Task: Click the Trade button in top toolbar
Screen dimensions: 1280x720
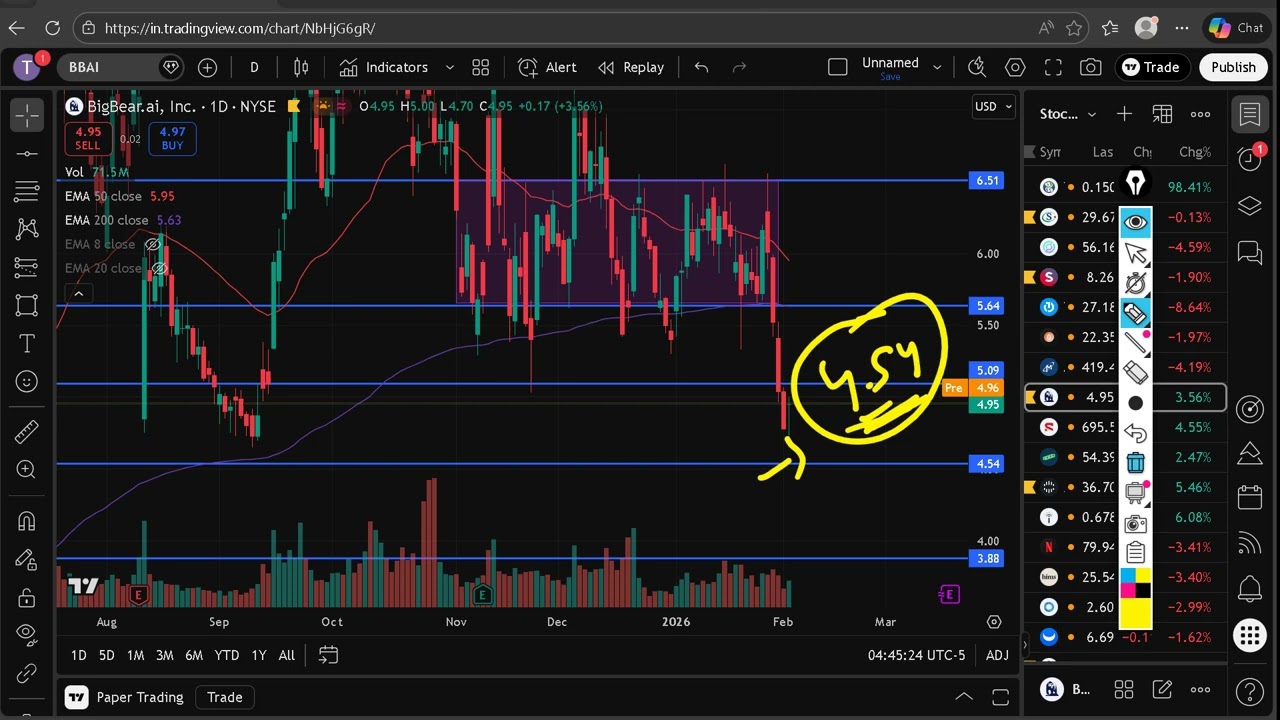Action: tap(1151, 67)
